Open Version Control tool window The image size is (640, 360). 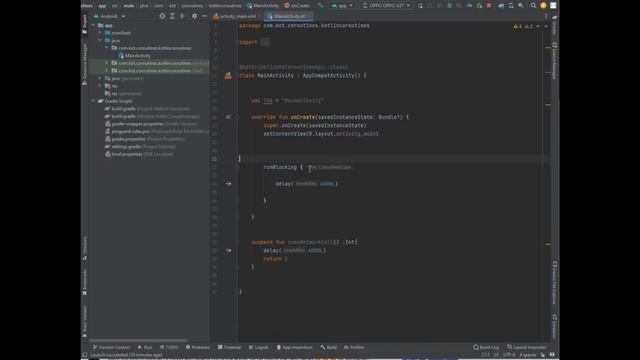pos(111,347)
